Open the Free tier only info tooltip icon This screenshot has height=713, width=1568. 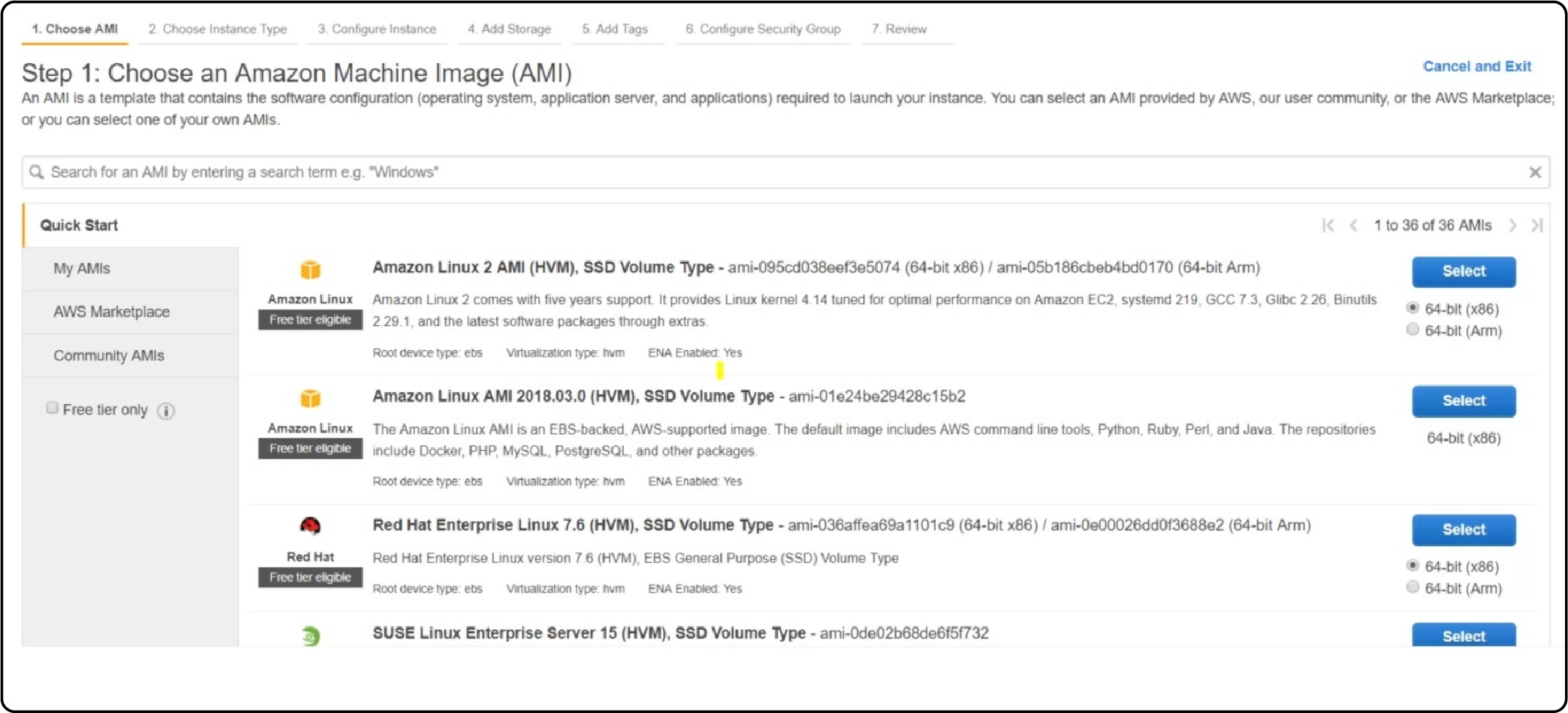(x=166, y=411)
